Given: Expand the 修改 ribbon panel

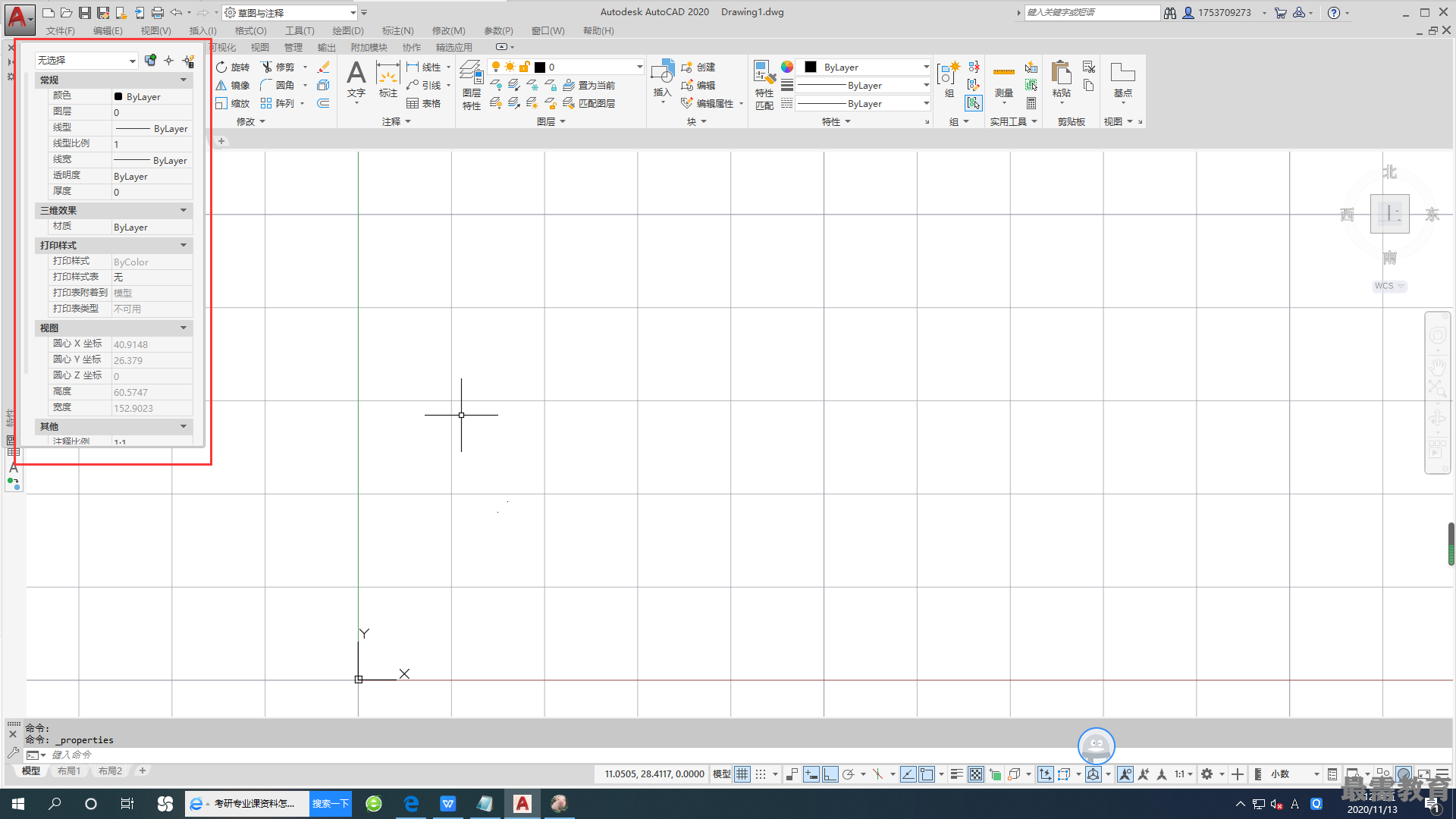Looking at the screenshot, I should [x=251, y=121].
